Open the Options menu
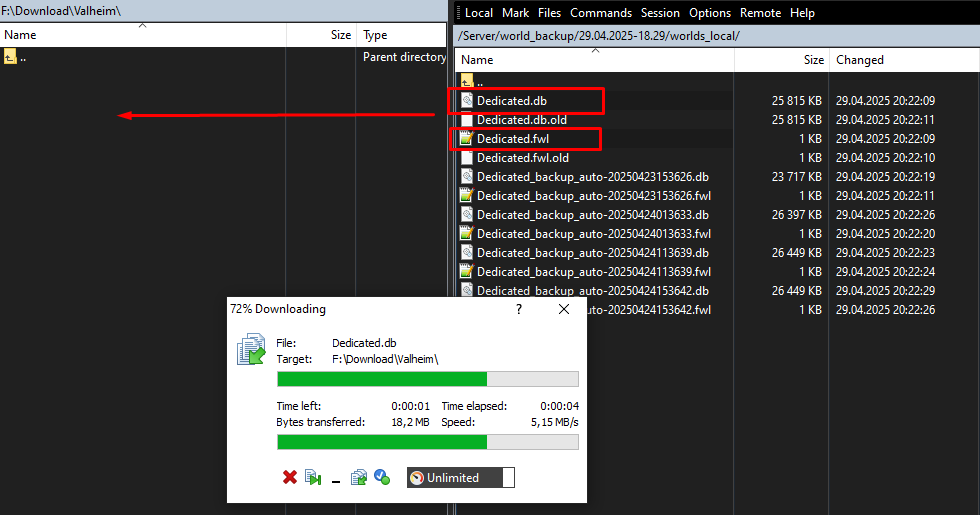Screen dimensions: 980x515 coord(710,13)
